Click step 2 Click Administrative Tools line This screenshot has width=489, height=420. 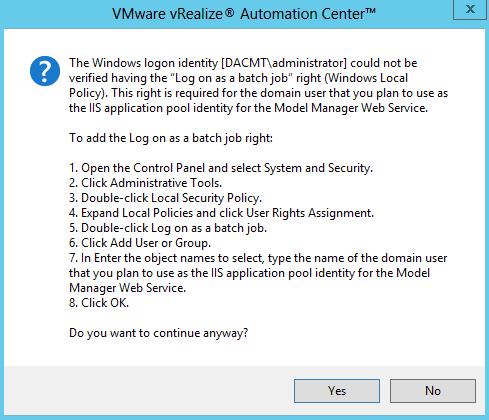(x=145, y=183)
